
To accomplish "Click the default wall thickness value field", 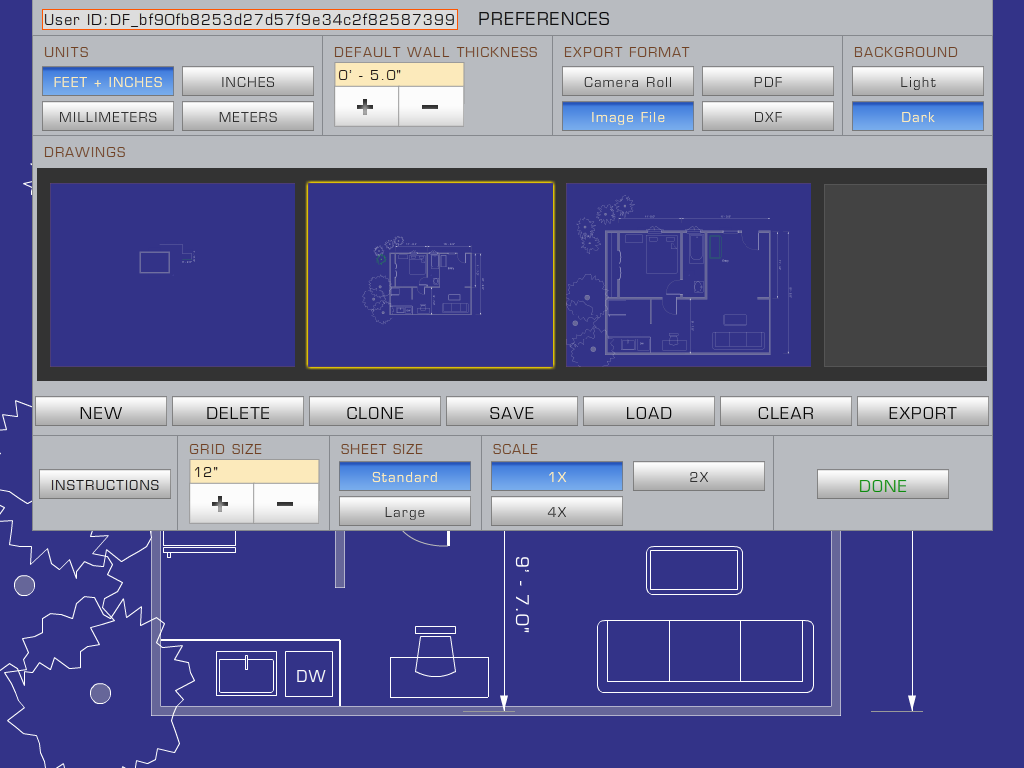I will (x=399, y=74).
